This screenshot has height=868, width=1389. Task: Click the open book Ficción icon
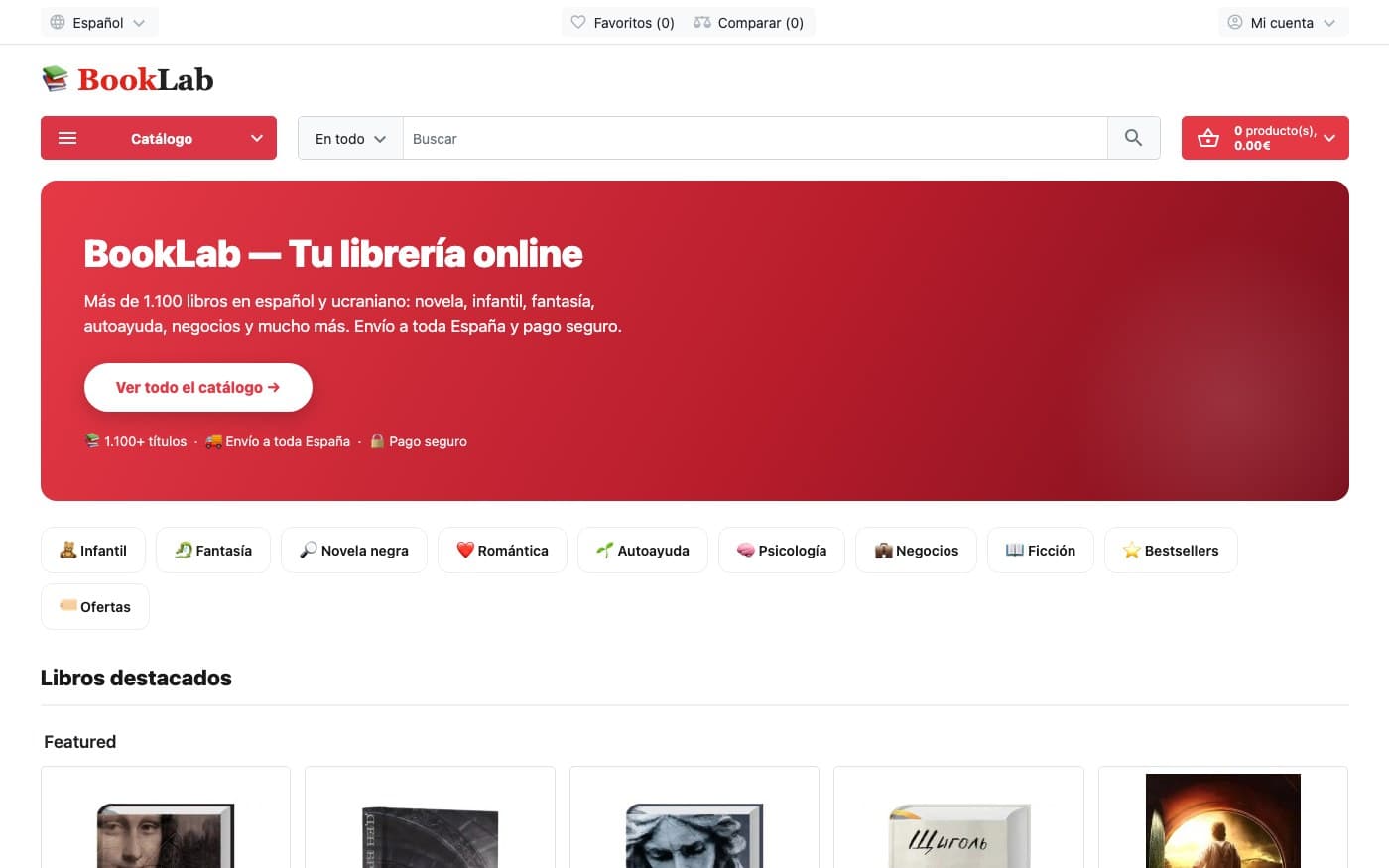(x=1015, y=550)
